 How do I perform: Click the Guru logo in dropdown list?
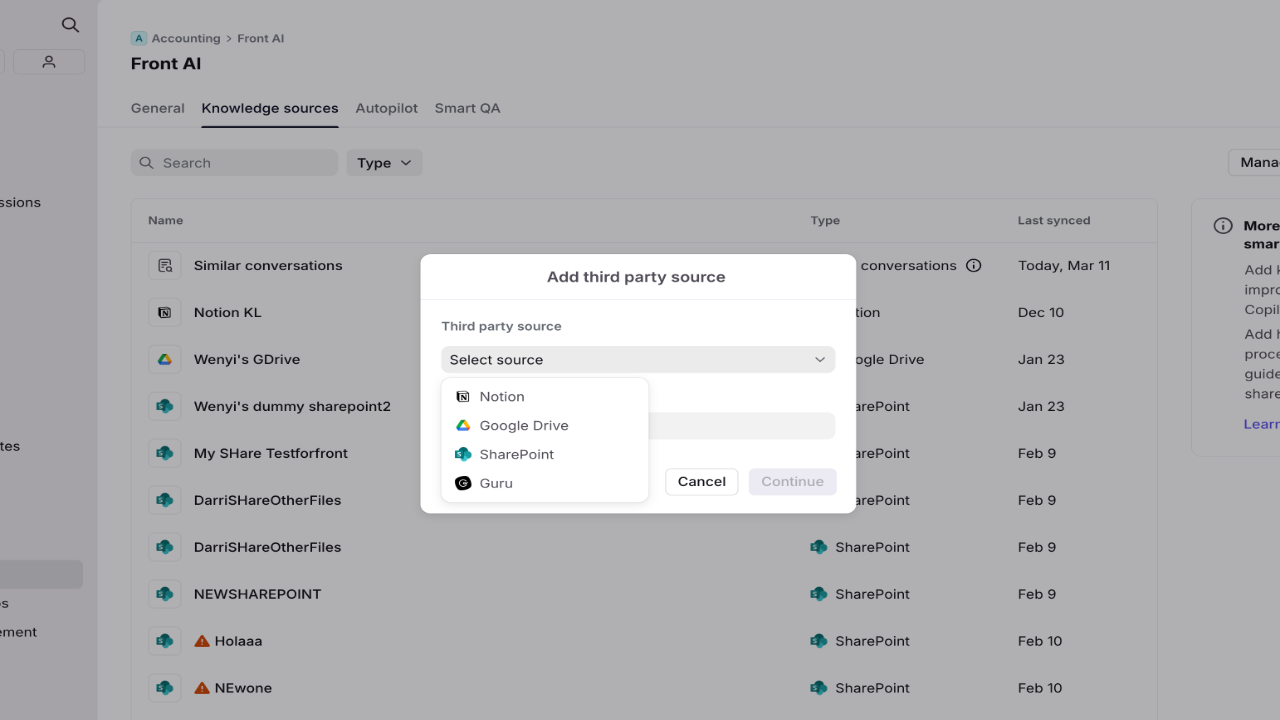(463, 483)
